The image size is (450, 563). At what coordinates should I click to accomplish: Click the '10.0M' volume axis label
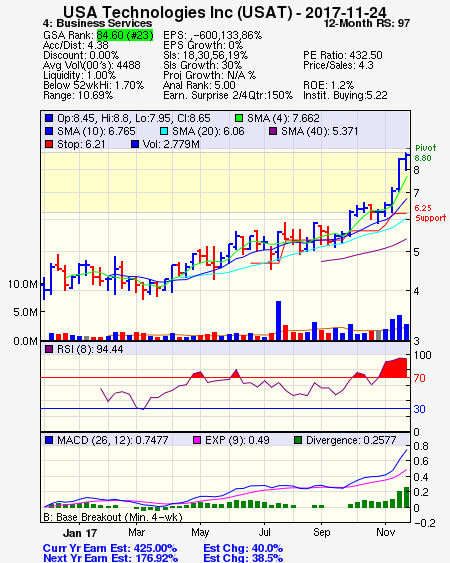[x=23, y=284]
